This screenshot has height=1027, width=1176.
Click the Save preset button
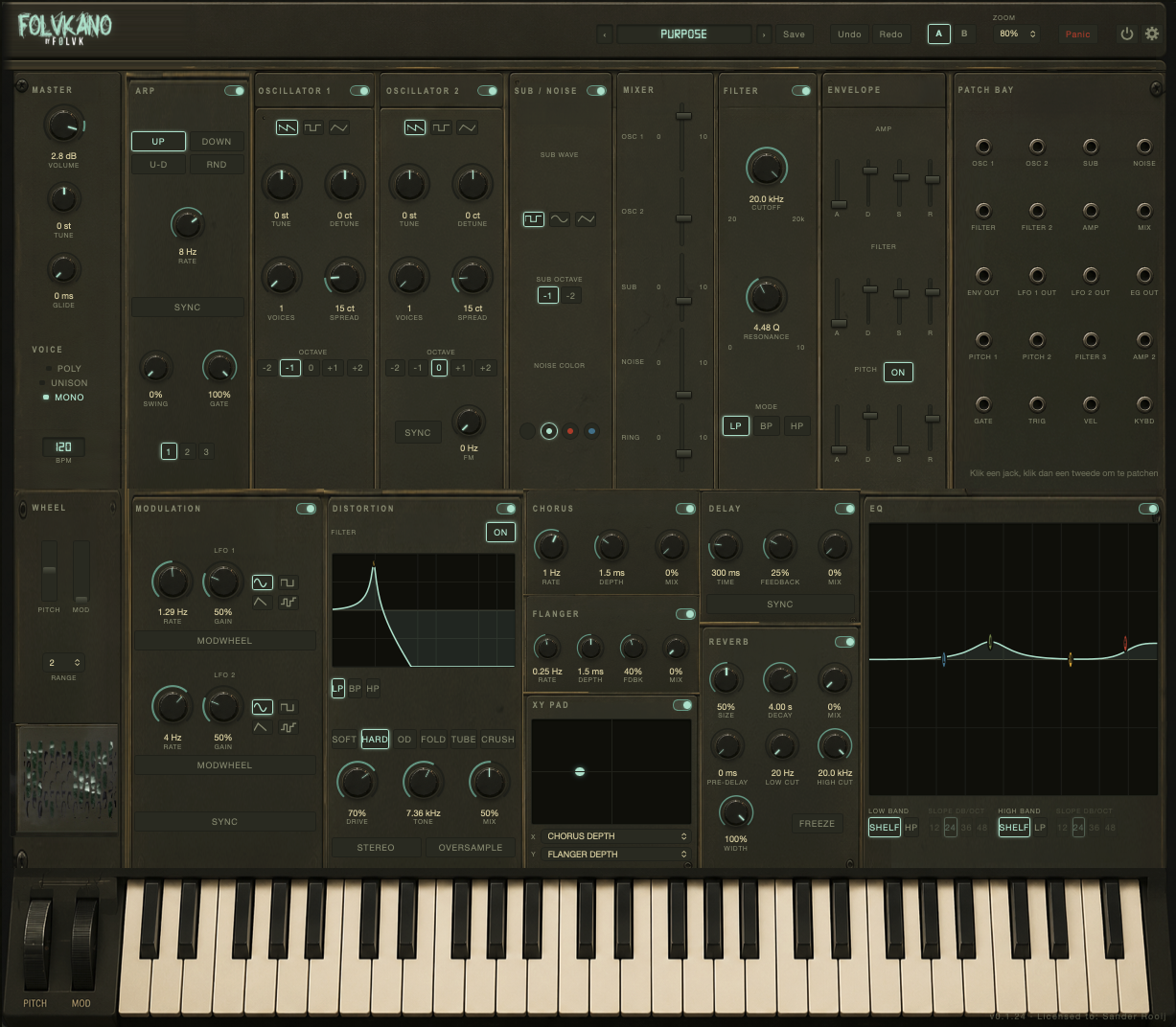[x=794, y=34]
